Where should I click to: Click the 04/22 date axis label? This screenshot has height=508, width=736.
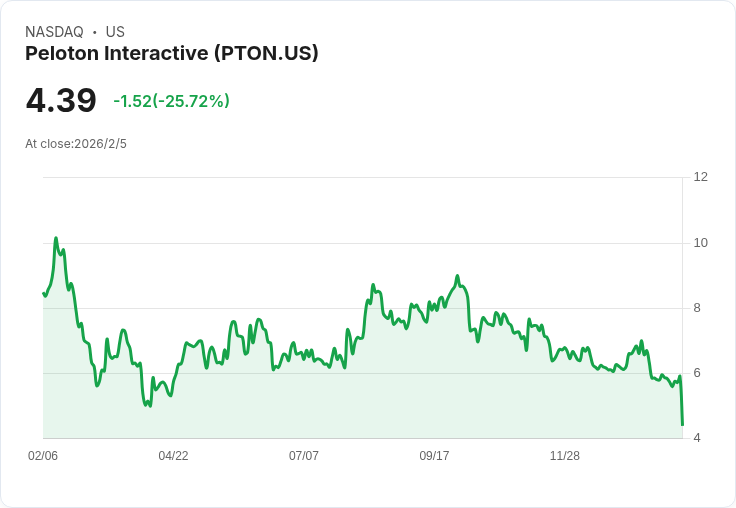coord(173,456)
